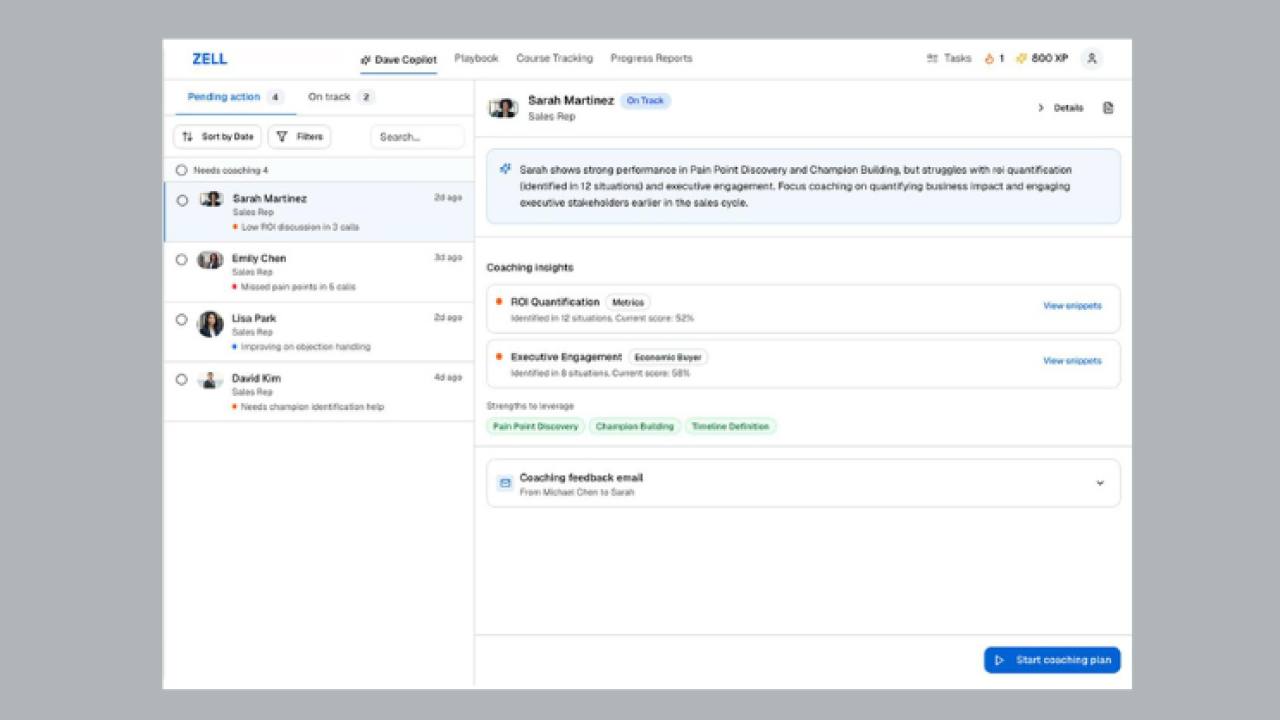Click the streak flame icon
The width and height of the screenshot is (1280, 720).
(x=989, y=59)
